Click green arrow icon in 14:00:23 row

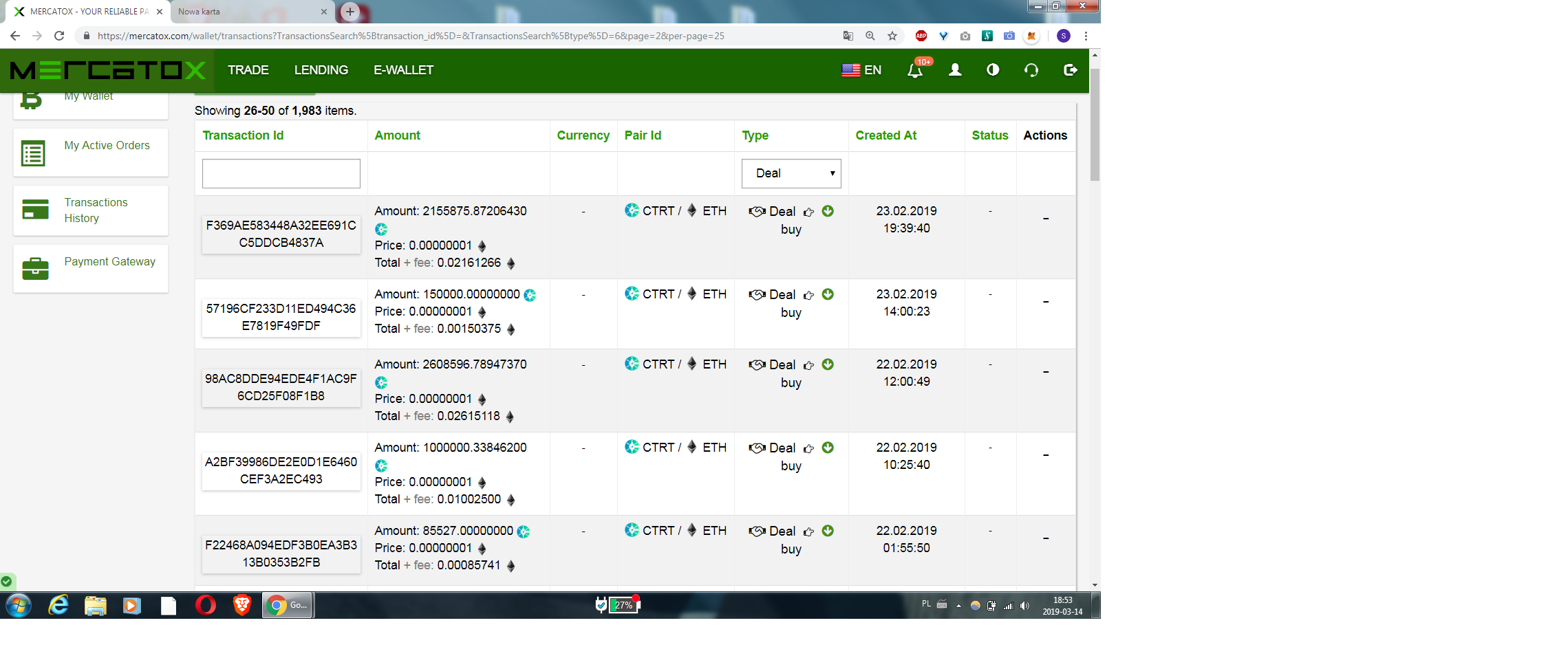[828, 294]
